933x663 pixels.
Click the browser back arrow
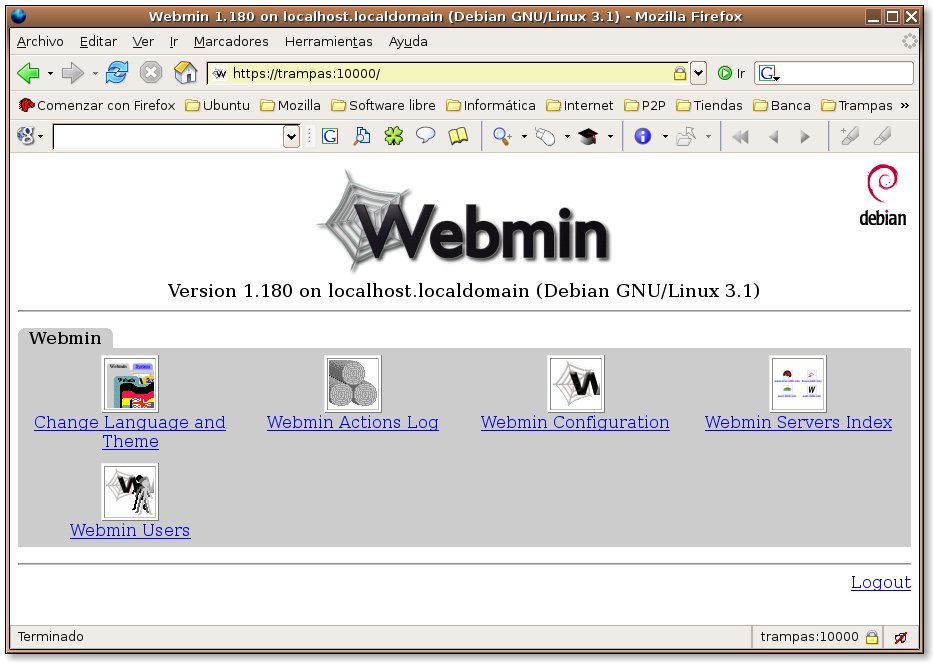[29, 73]
